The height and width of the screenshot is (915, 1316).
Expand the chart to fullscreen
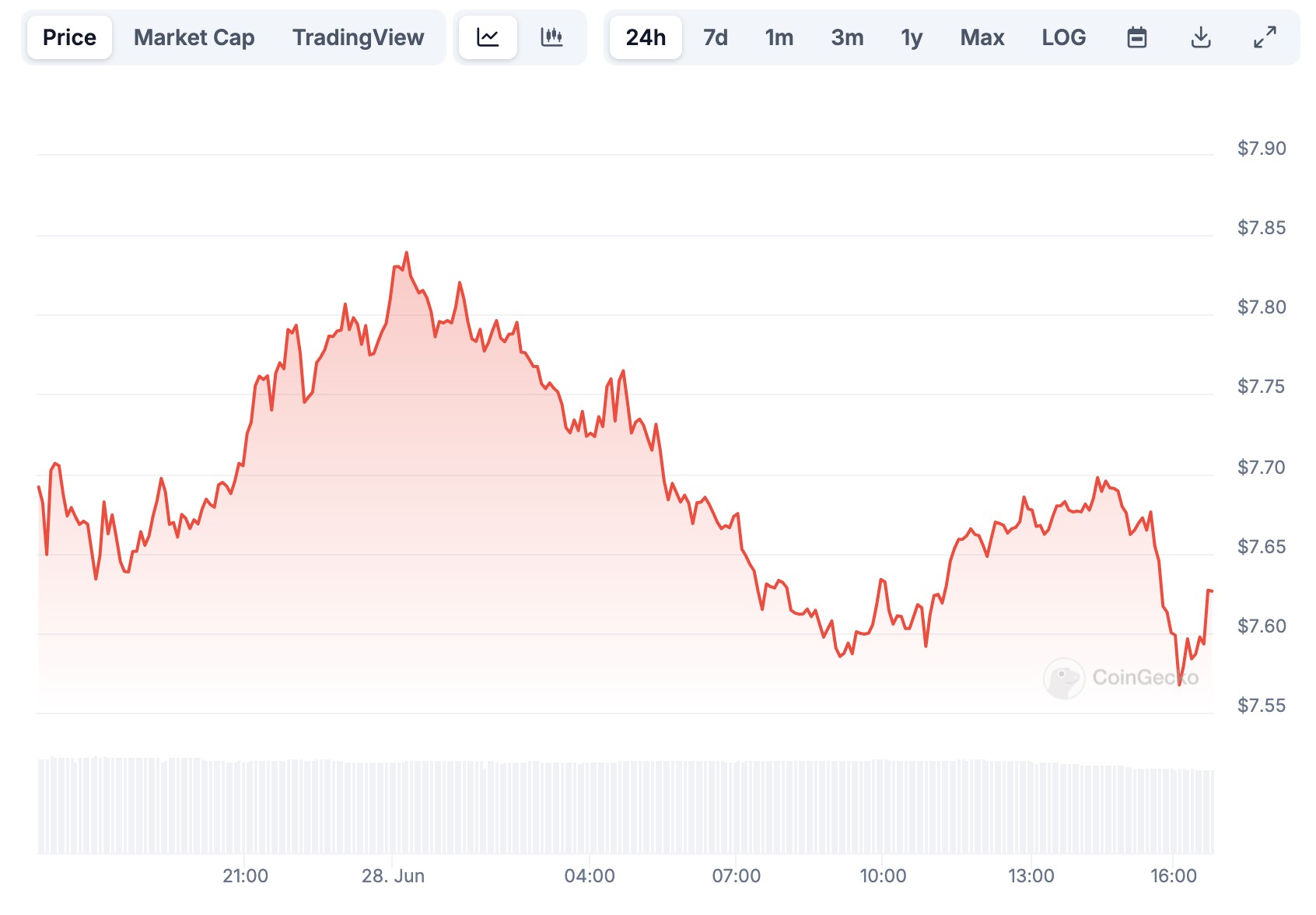(1265, 37)
